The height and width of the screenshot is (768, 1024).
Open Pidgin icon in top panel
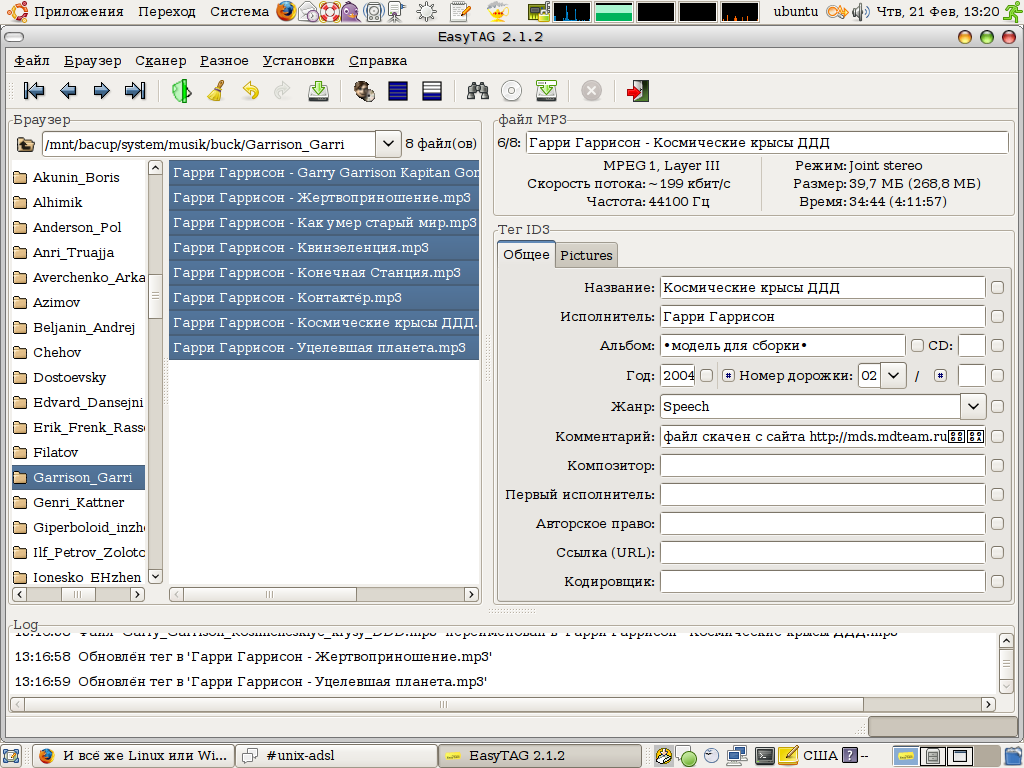351,11
